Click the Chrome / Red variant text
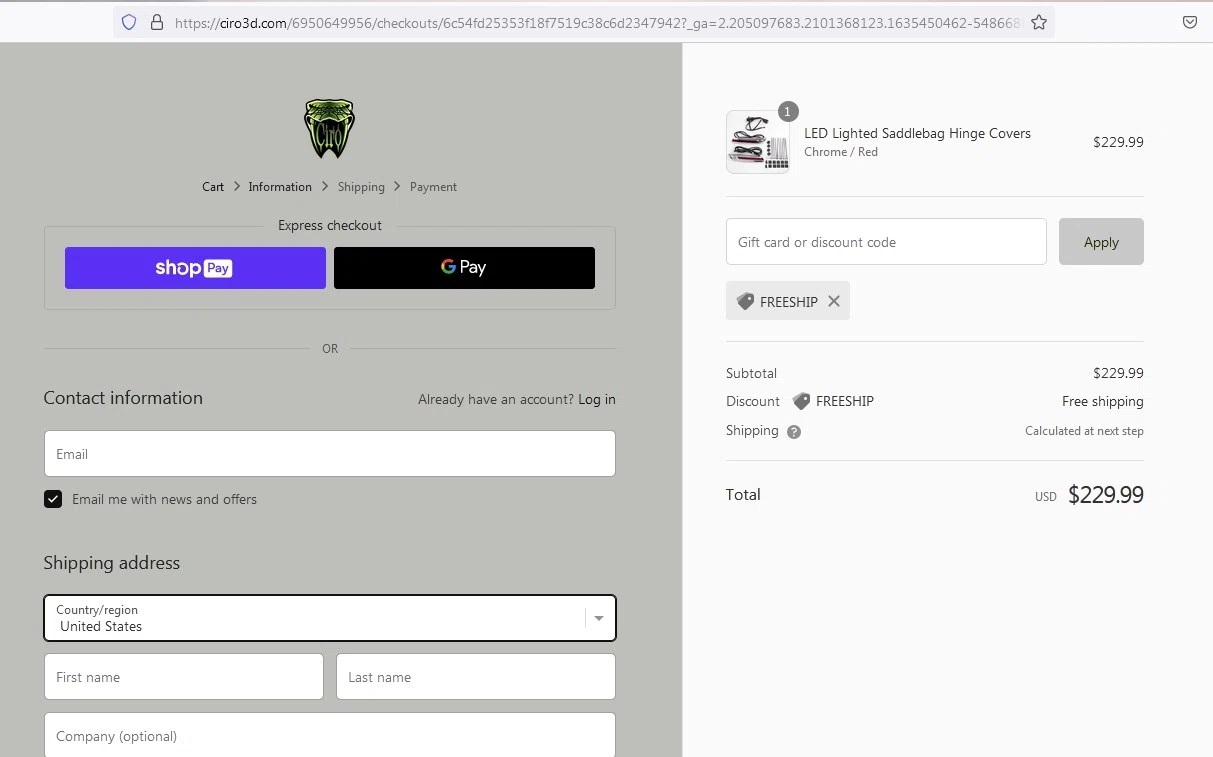This screenshot has height=757, width=1213. (841, 152)
